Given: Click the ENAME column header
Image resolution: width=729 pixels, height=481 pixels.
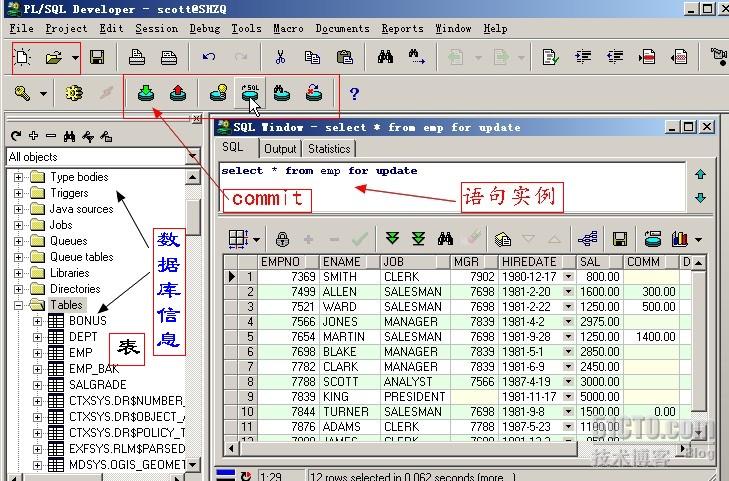Looking at the screenshot, I should coord(350,262).
